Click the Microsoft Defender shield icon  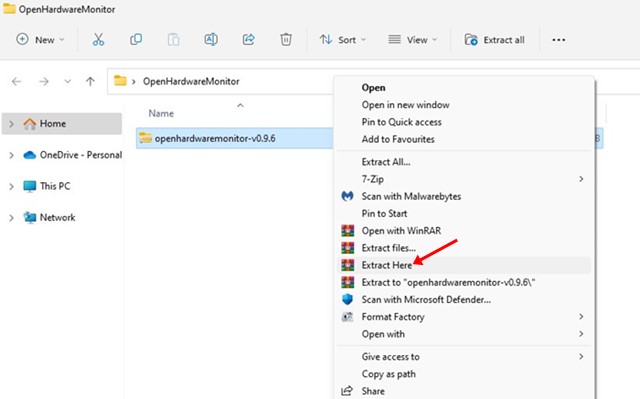(x=347, y=299)
